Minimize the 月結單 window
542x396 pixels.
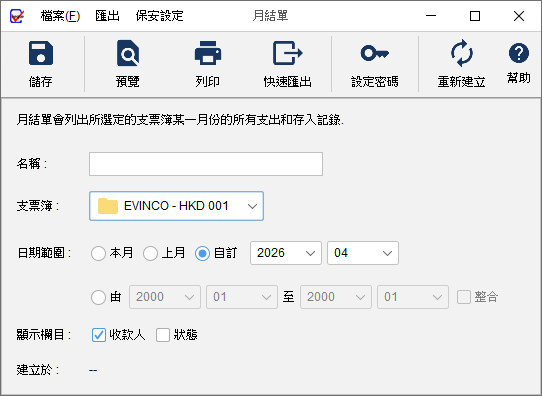(x=431, y=16)
